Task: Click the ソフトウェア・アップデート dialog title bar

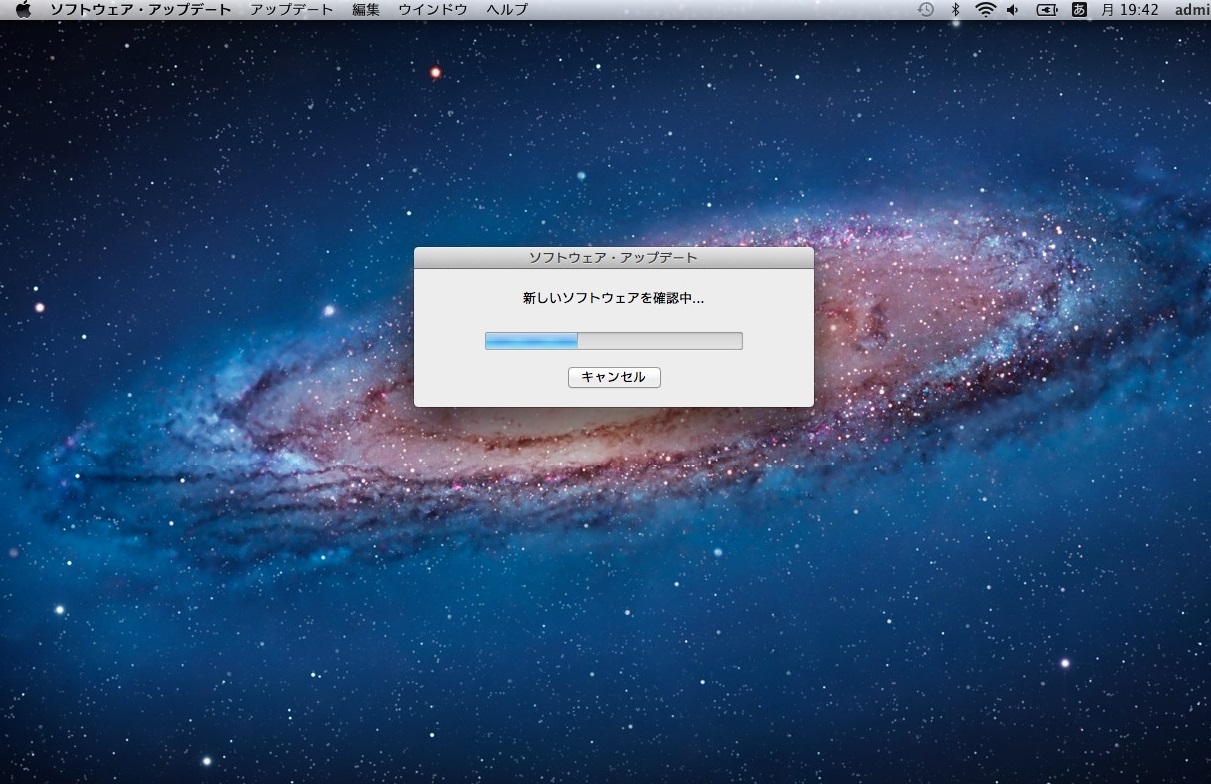Action: coord(613,258)
